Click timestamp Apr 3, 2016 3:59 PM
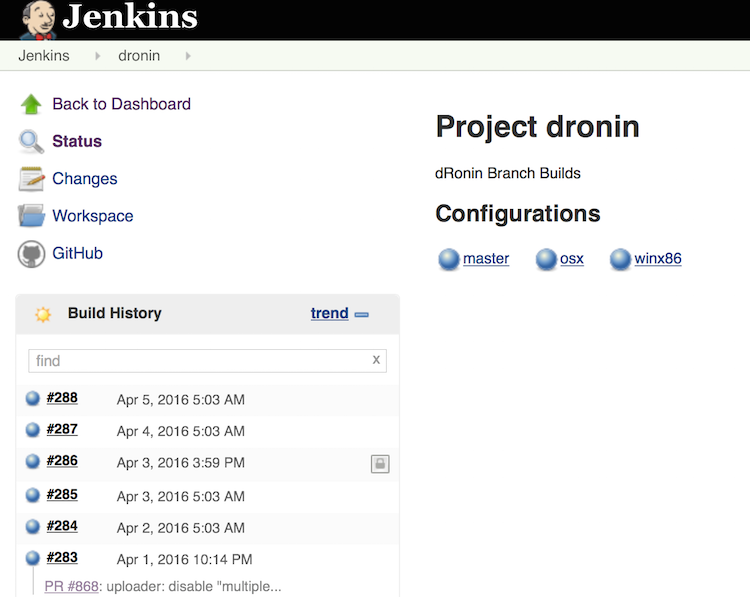 pos(181,463)
